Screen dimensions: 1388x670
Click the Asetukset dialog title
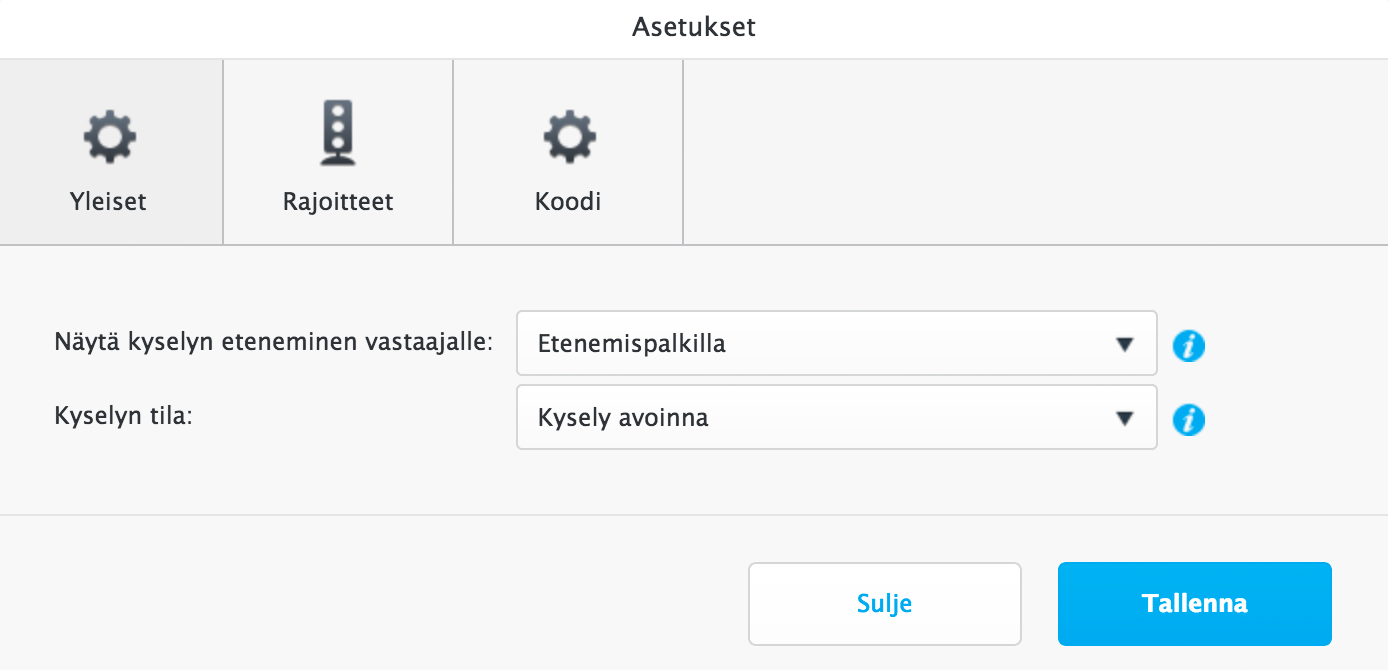pyautogui.click(x=694, y=27)
